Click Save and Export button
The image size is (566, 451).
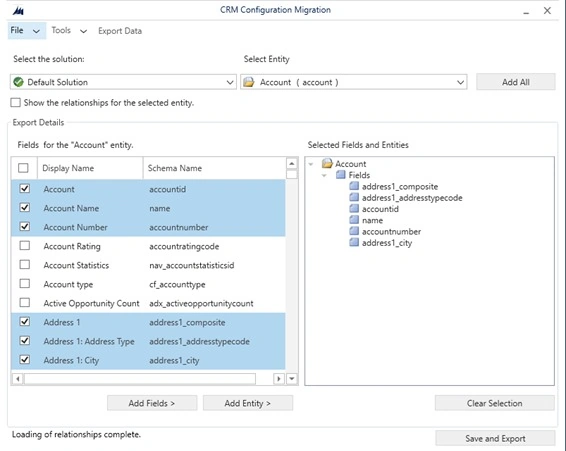(495, 438)
